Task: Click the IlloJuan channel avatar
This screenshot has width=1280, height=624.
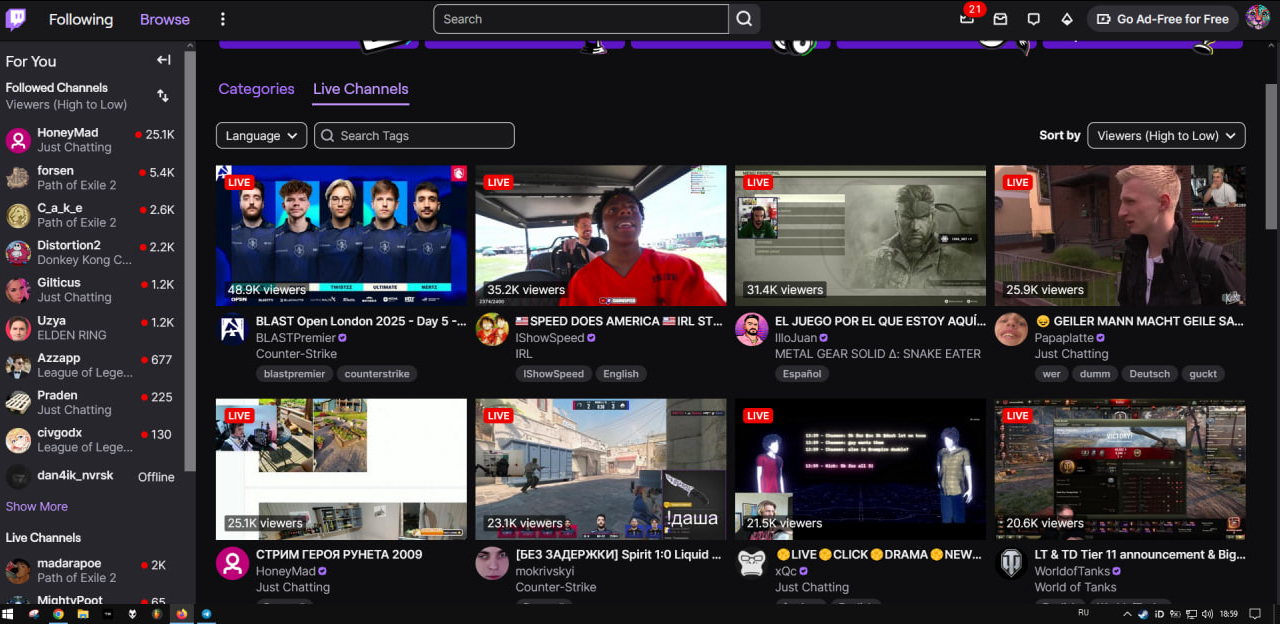Action: point(752,330)
